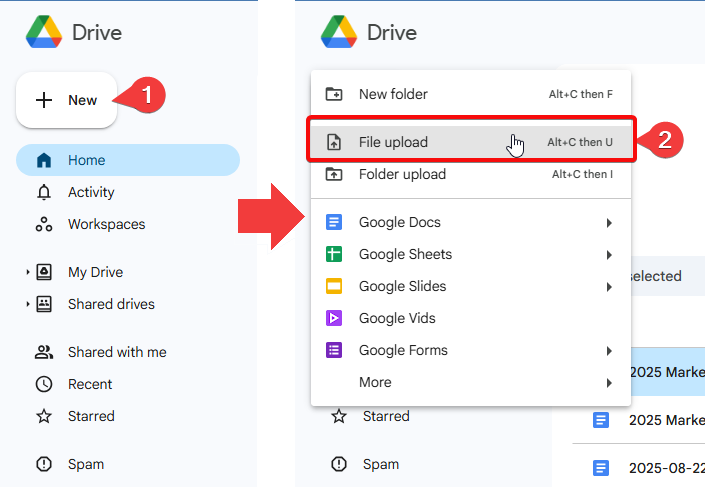Choose Google Slides from the menu
This screenshot has height=487, width=705.
(471, 286)
